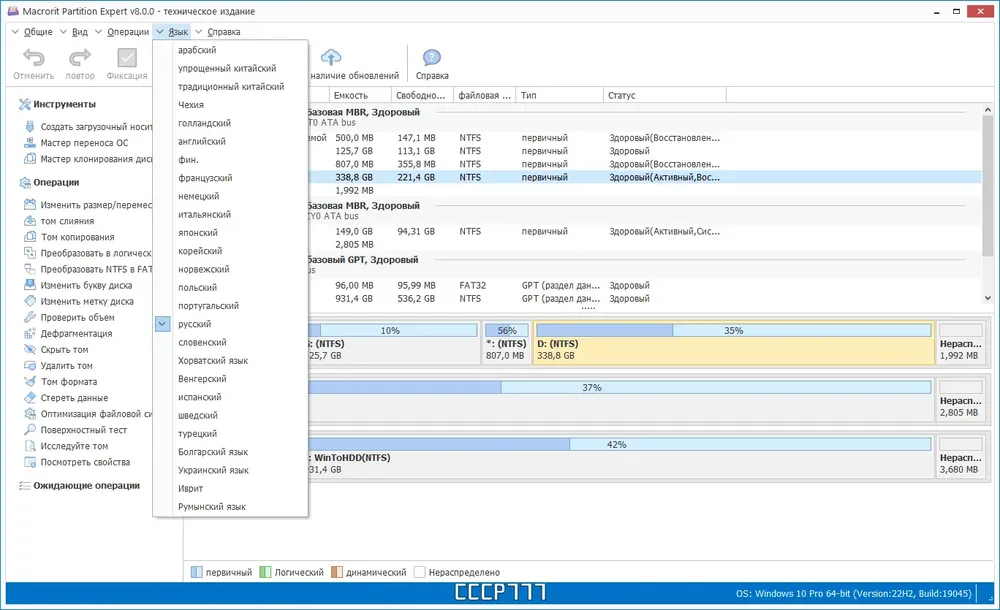
Task: Select the Дефрагментация operation icon
Action: [30, 334]
